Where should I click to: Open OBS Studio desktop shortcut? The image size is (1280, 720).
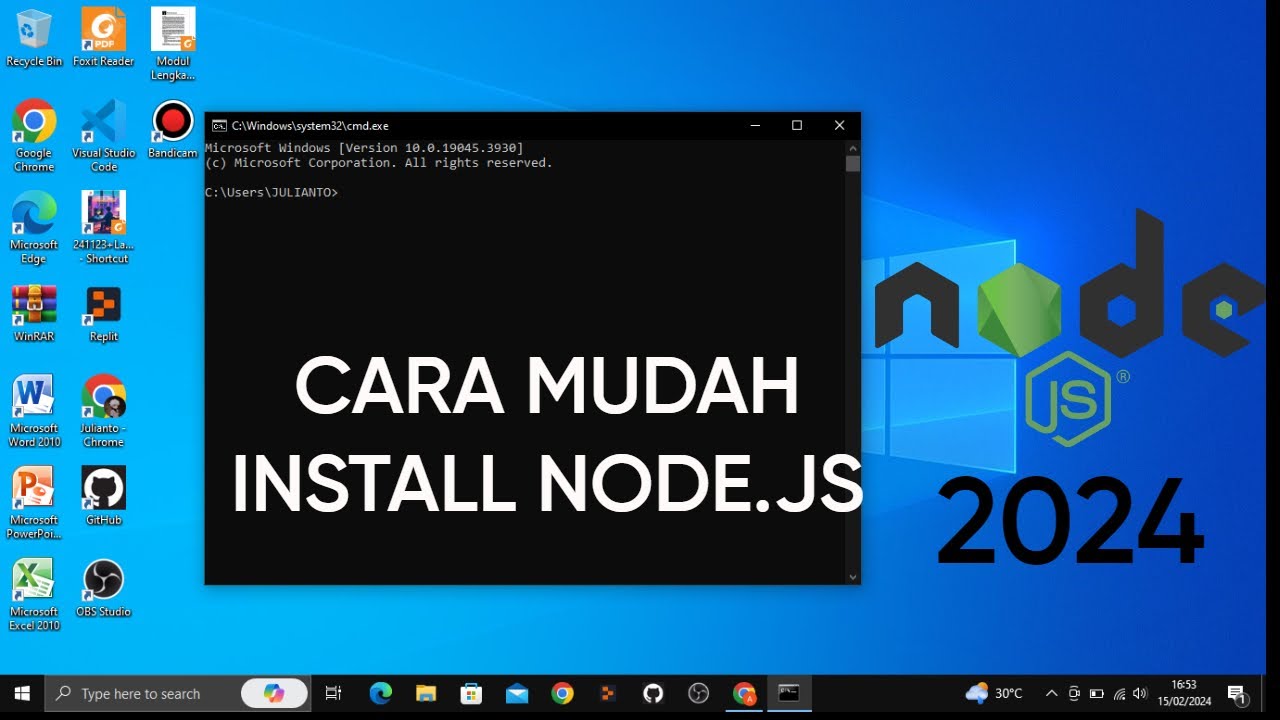pos(103,588)
